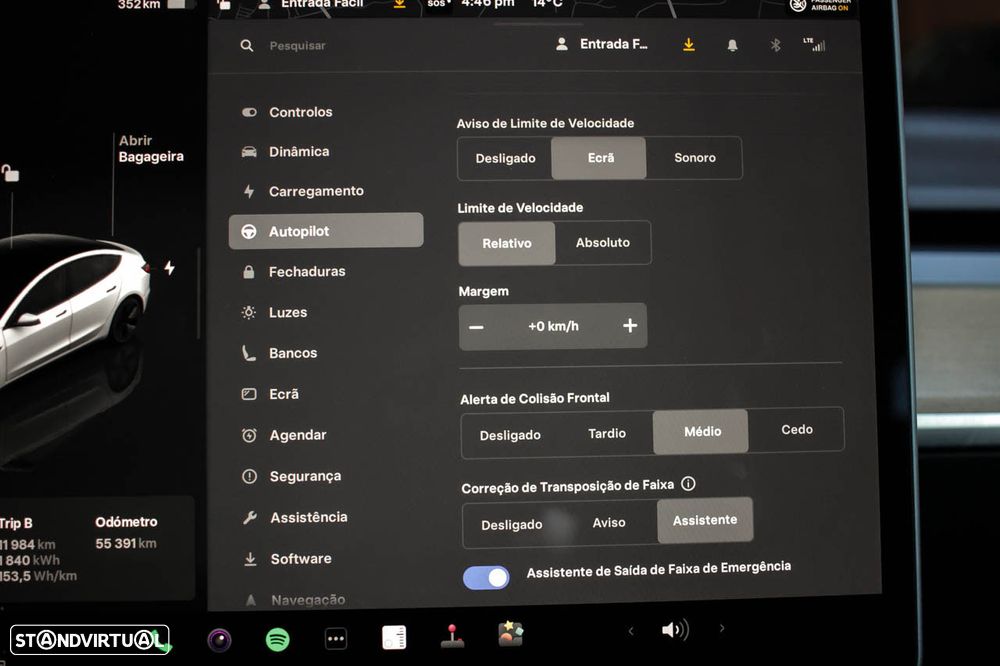
Task: Open the Software section
Action: click(x=288, y=559)
